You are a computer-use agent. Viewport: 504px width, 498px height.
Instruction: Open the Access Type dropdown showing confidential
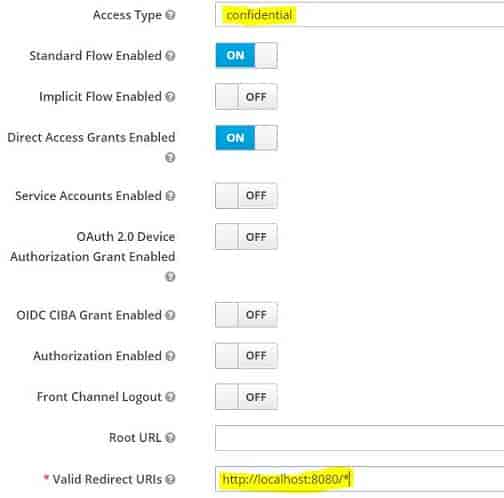point(359,14)
